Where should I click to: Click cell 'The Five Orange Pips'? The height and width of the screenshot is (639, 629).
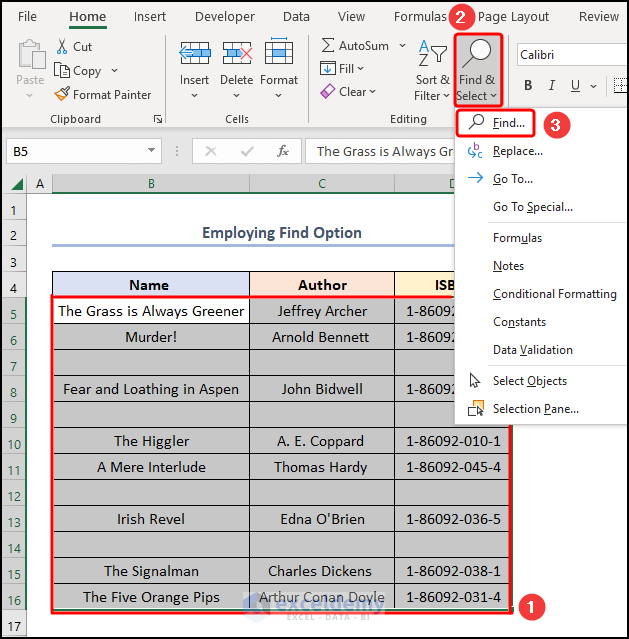[151, 597]
